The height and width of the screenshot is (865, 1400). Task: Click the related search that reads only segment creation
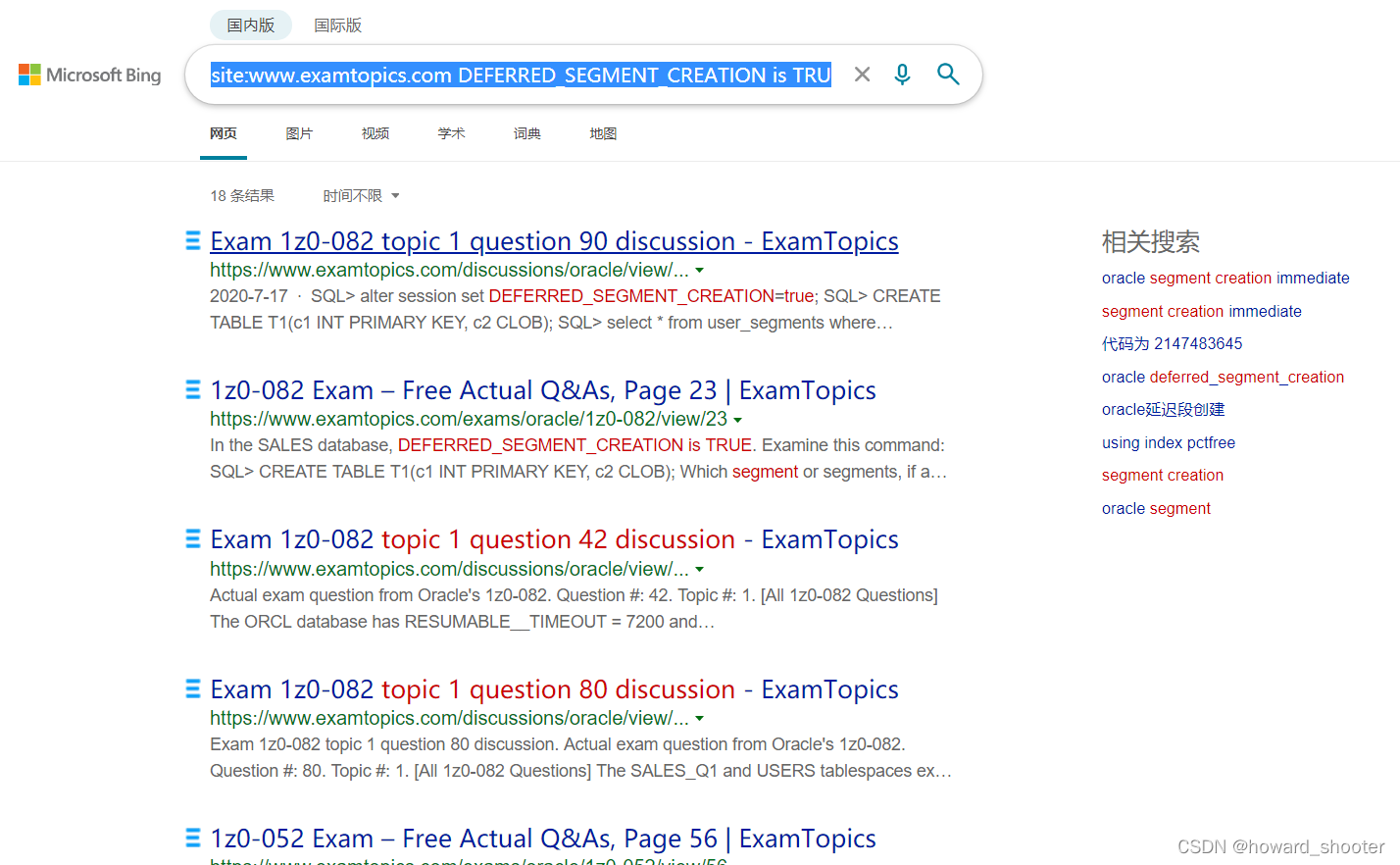(1163, 476)
